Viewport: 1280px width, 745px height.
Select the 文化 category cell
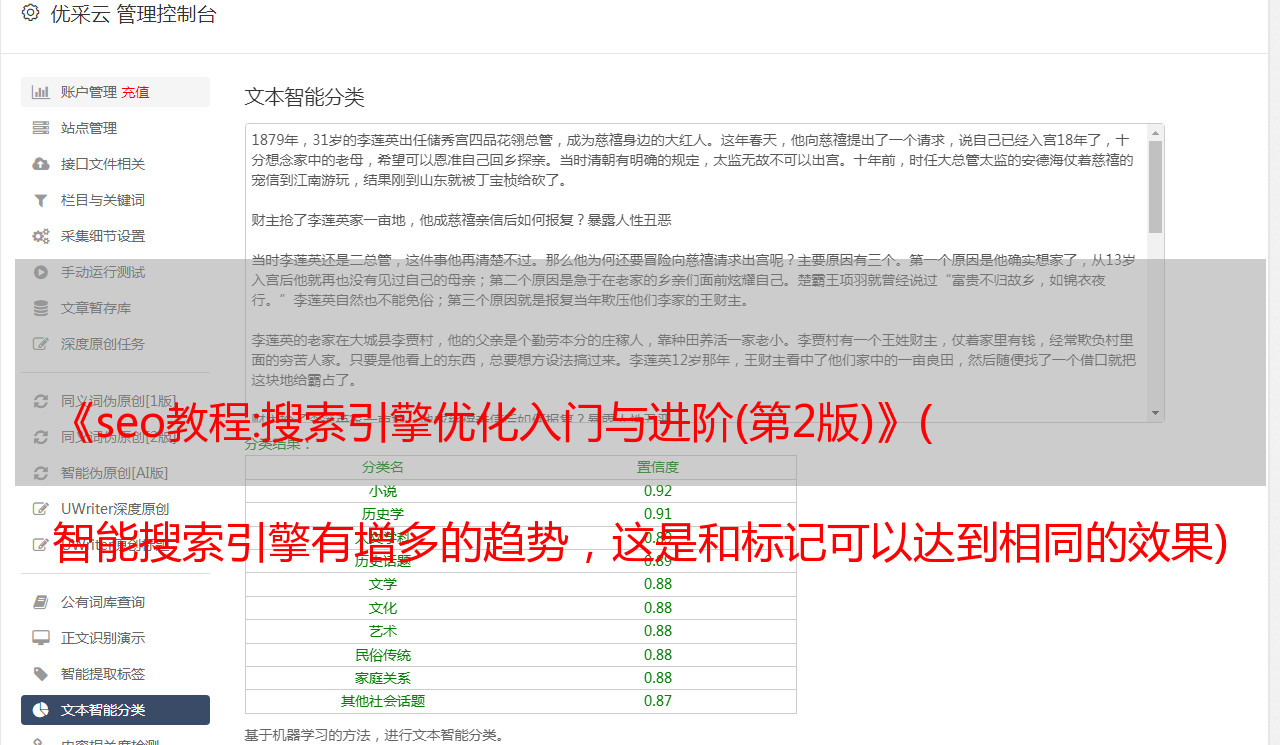click(383, 608)
